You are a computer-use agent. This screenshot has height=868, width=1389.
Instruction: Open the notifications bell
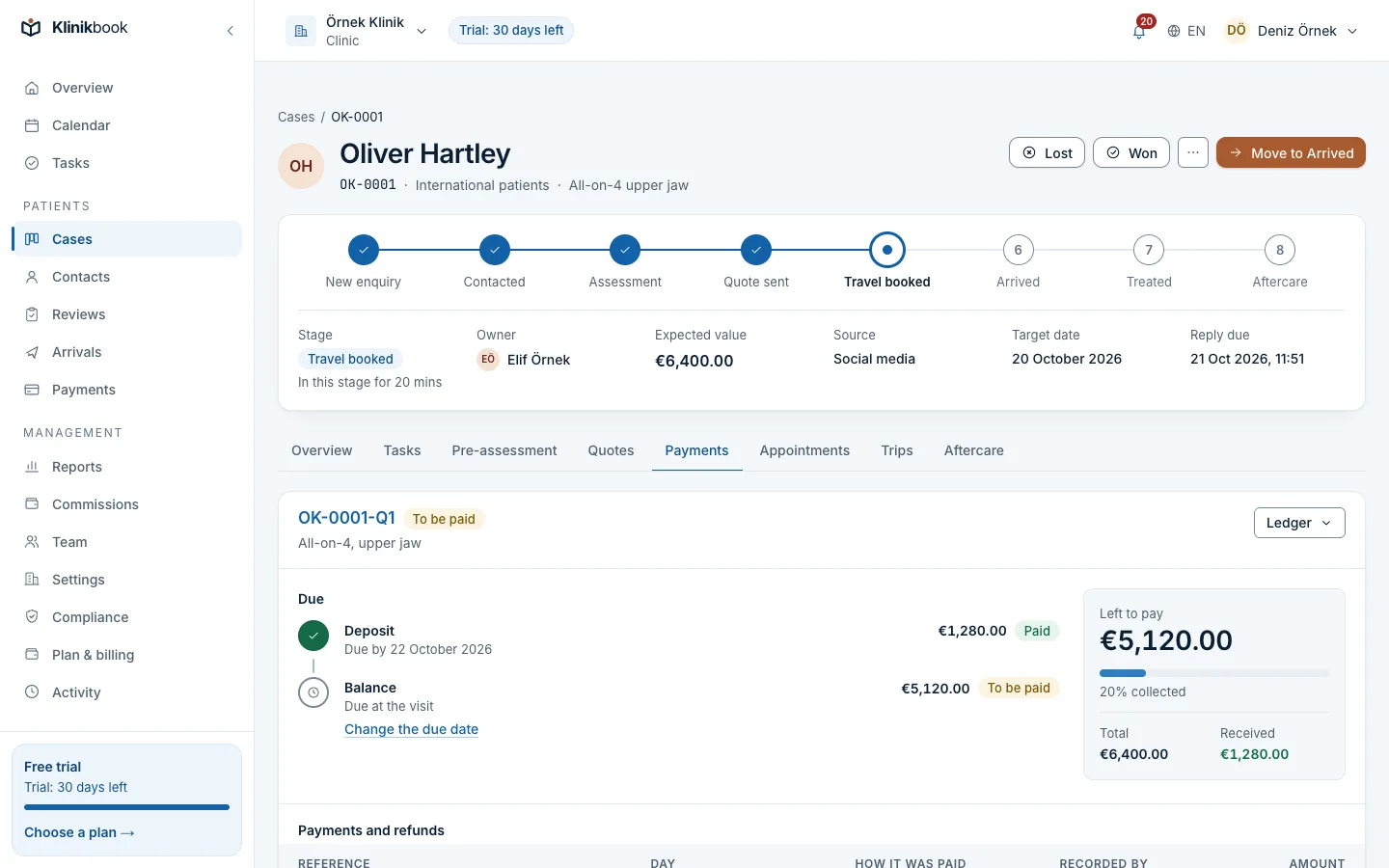point(1139,31)
